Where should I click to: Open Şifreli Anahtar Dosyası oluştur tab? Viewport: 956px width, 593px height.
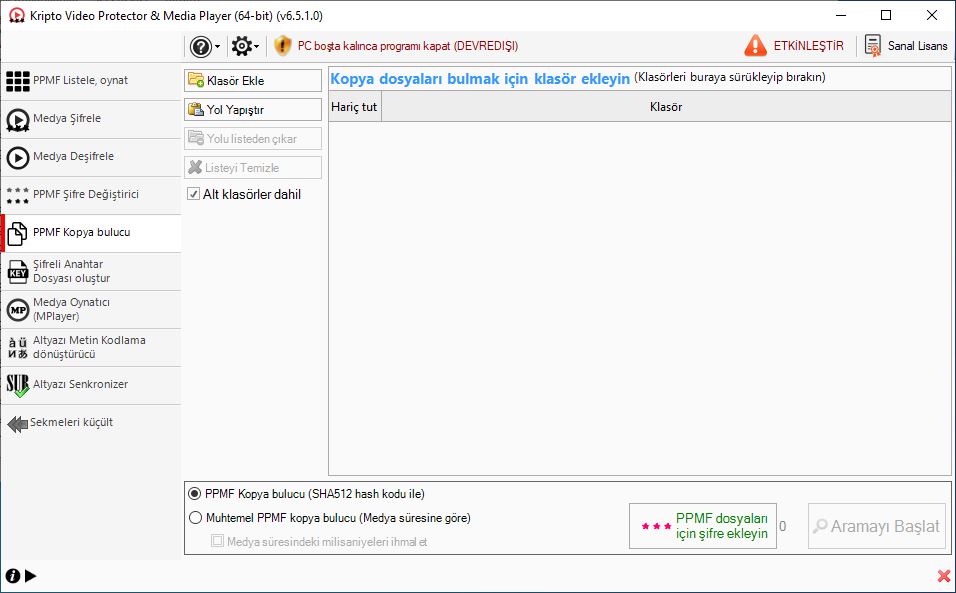pos(91,271)
